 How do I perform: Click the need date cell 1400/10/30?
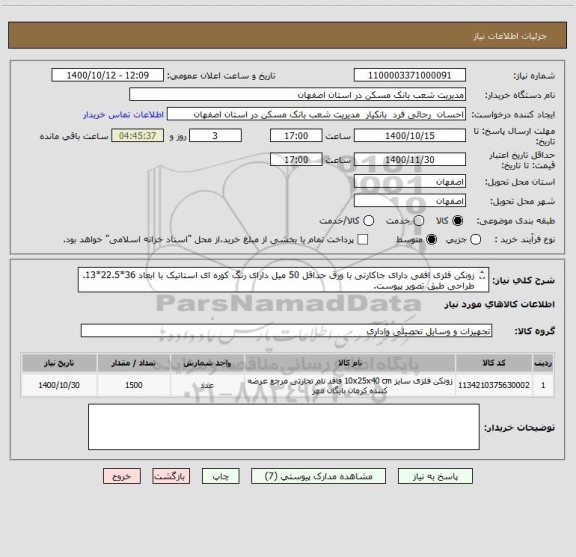(x=59, y=385)
